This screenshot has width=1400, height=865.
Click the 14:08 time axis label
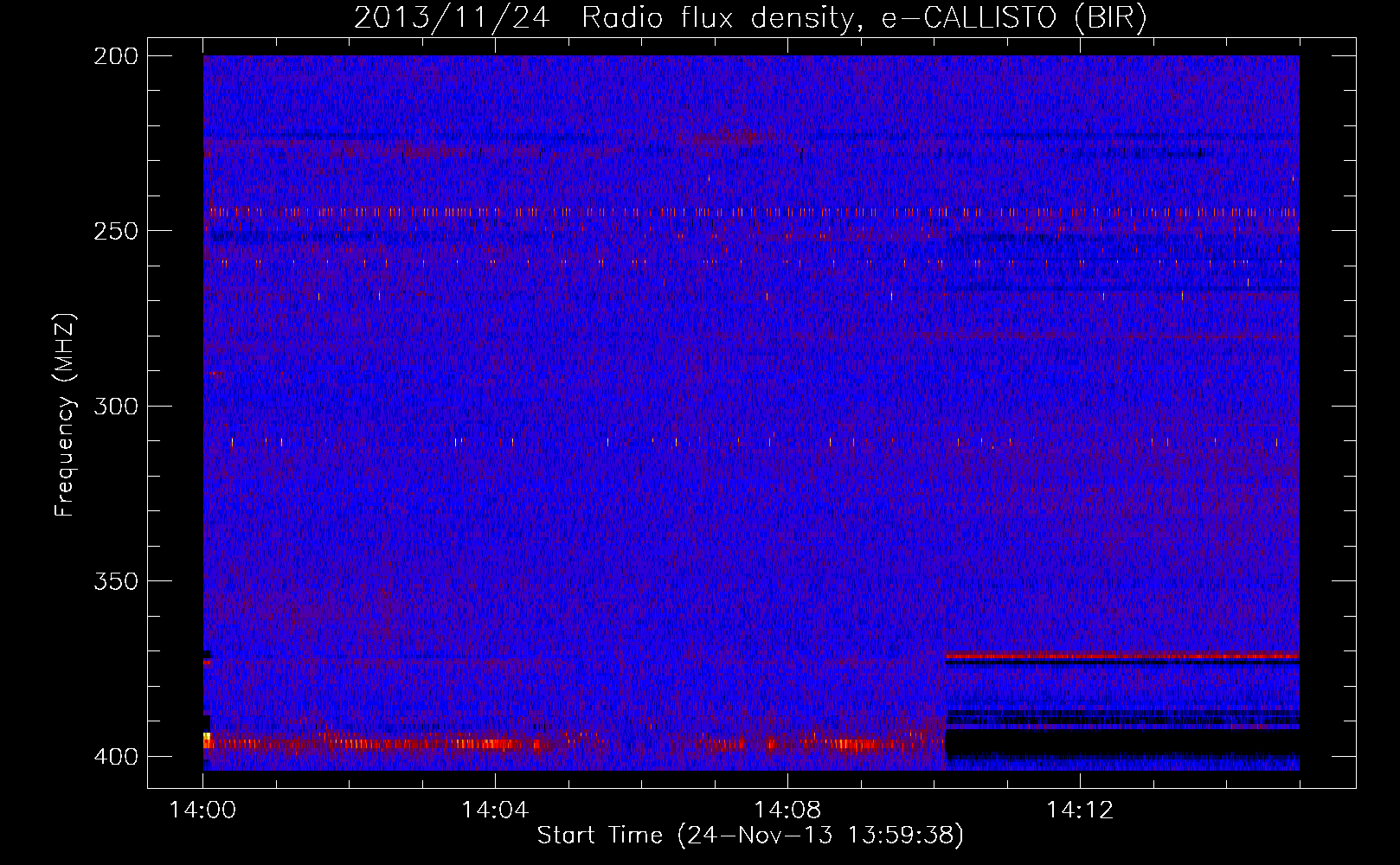(x=787, y=810)
